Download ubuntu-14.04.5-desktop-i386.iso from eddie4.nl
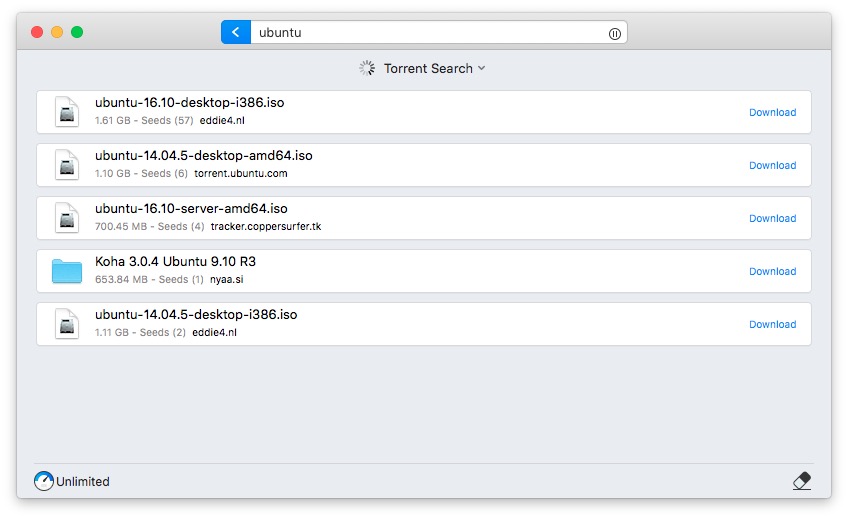Screen dimensions: 848x519 click(772, 325)
